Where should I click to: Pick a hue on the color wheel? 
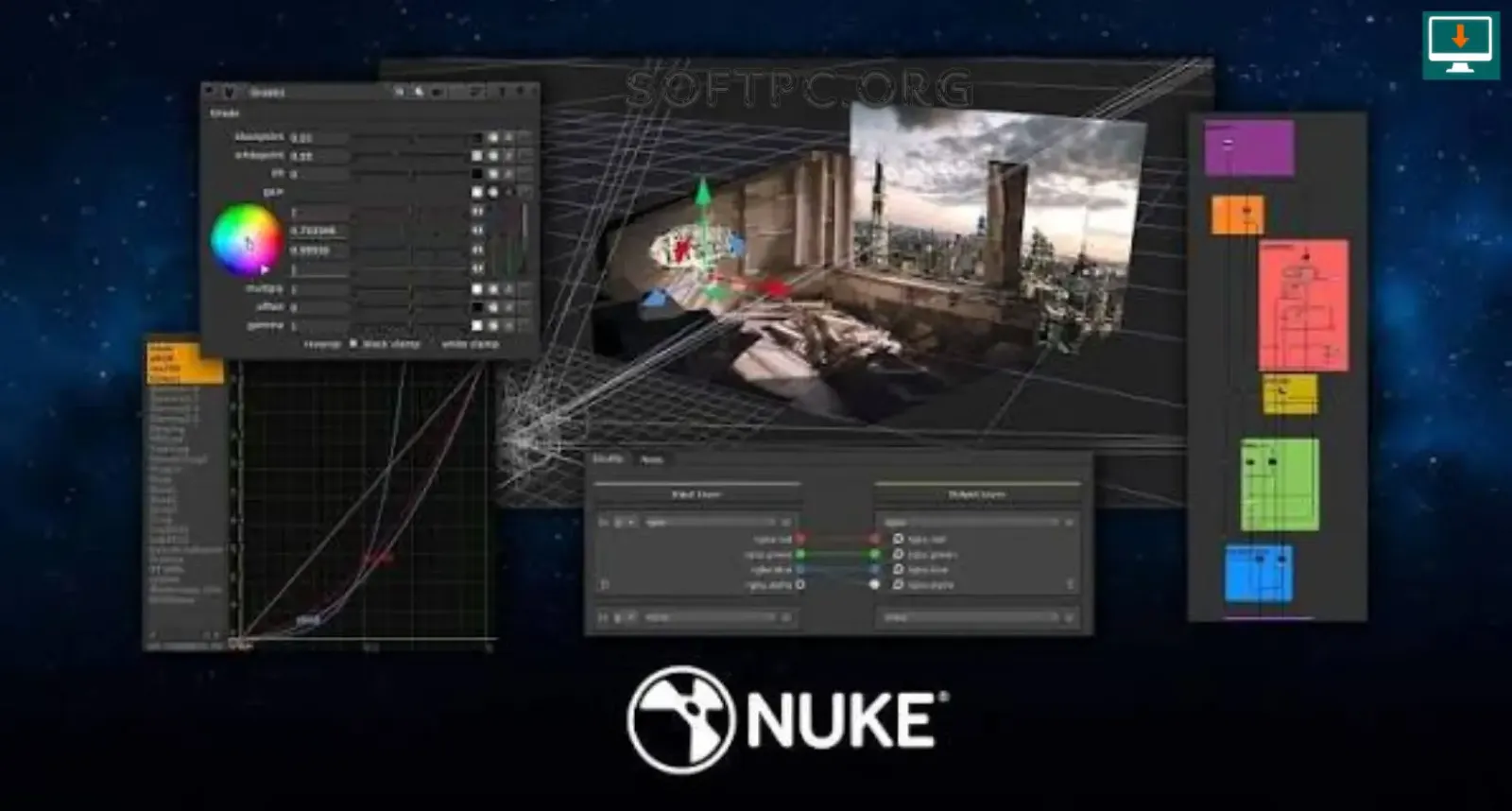click(x=247, y=240)
